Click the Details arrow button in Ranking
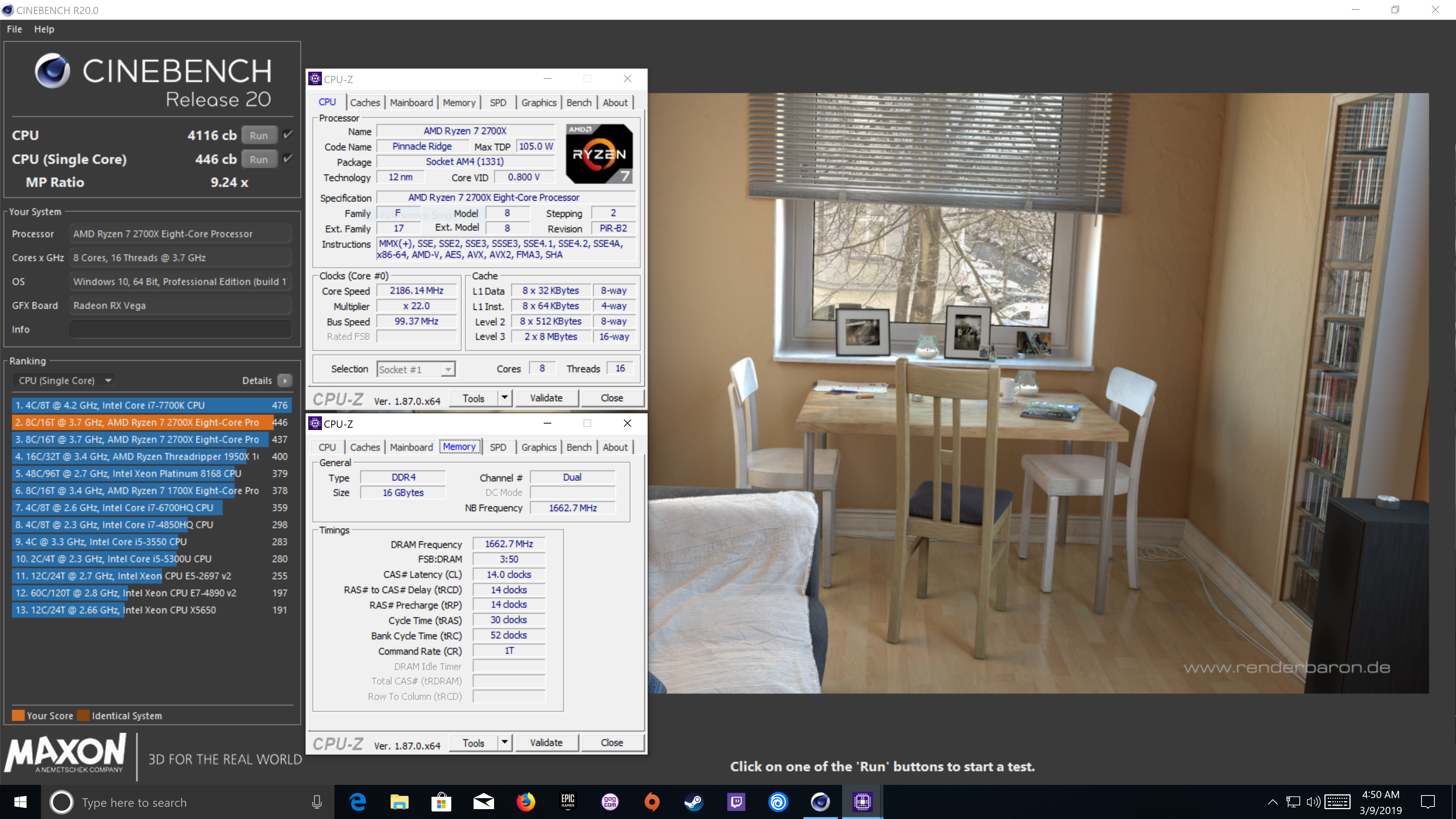The height and width of the screenshot is (819, 1456). coord(285,380)
